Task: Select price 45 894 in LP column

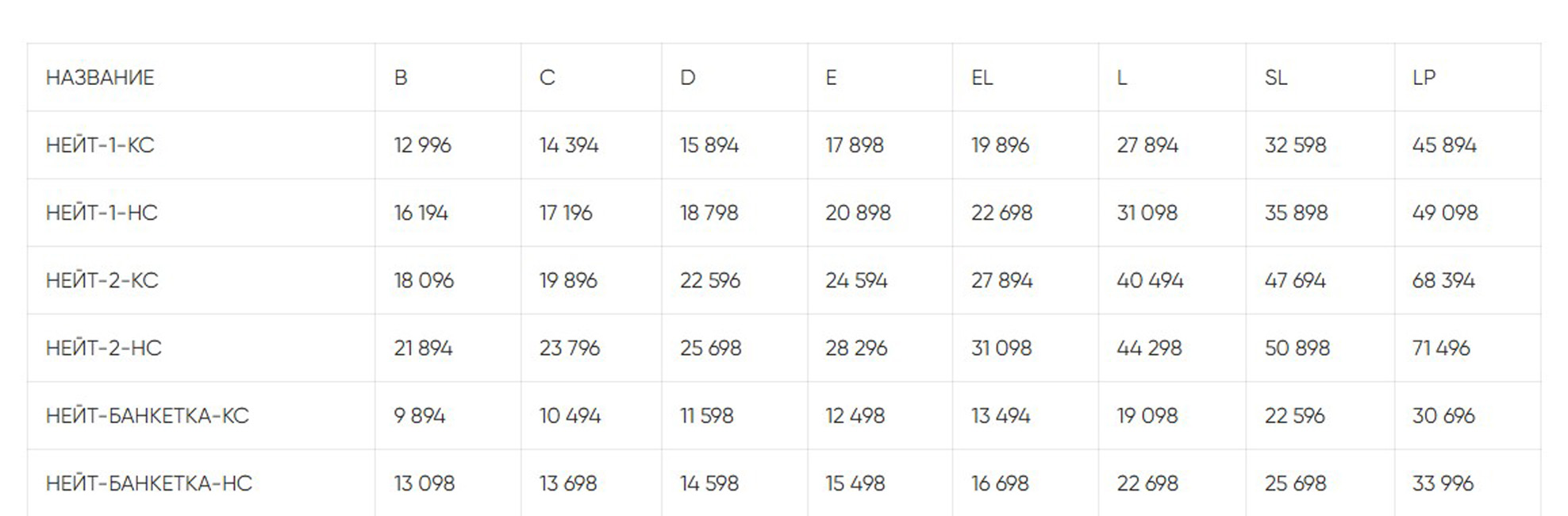Action: click(x=1444, y=145)
